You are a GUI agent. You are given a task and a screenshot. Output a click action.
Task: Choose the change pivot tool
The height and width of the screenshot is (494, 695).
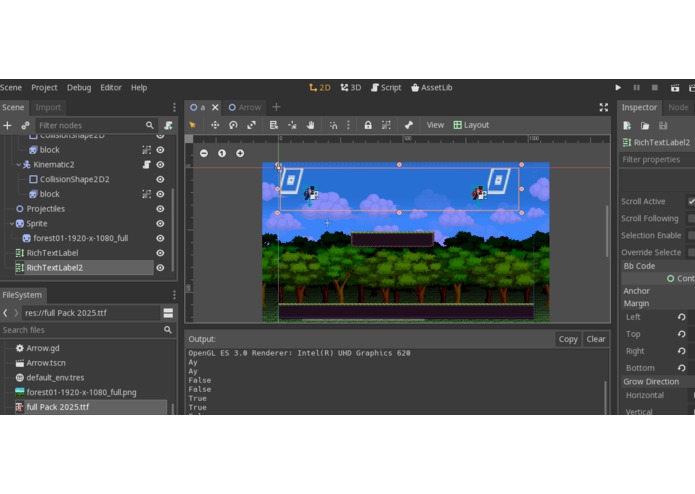pos(292,125)
